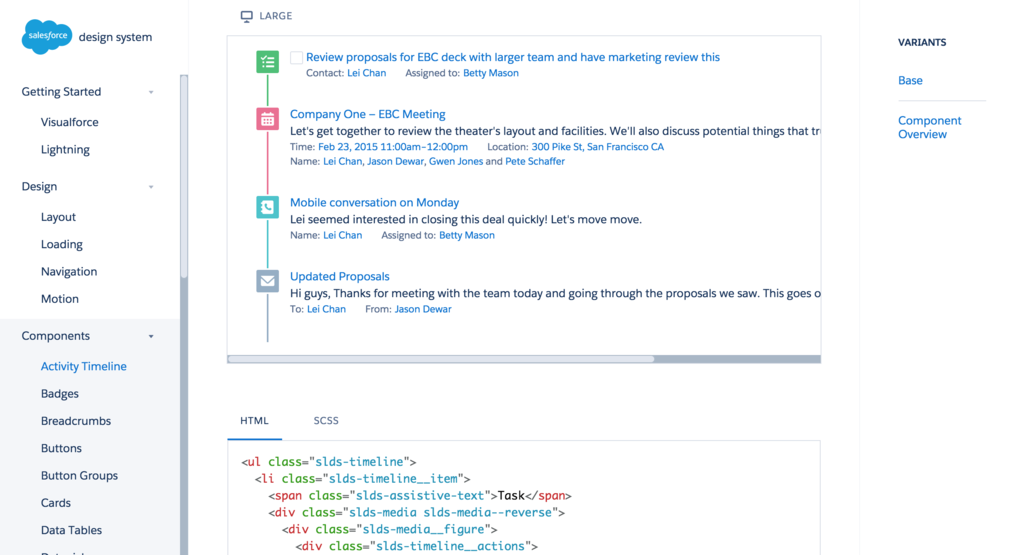This screenshot has width=1024, height=555.
Task: Click the slds-assistive-text code line
Action: (420, 496)
